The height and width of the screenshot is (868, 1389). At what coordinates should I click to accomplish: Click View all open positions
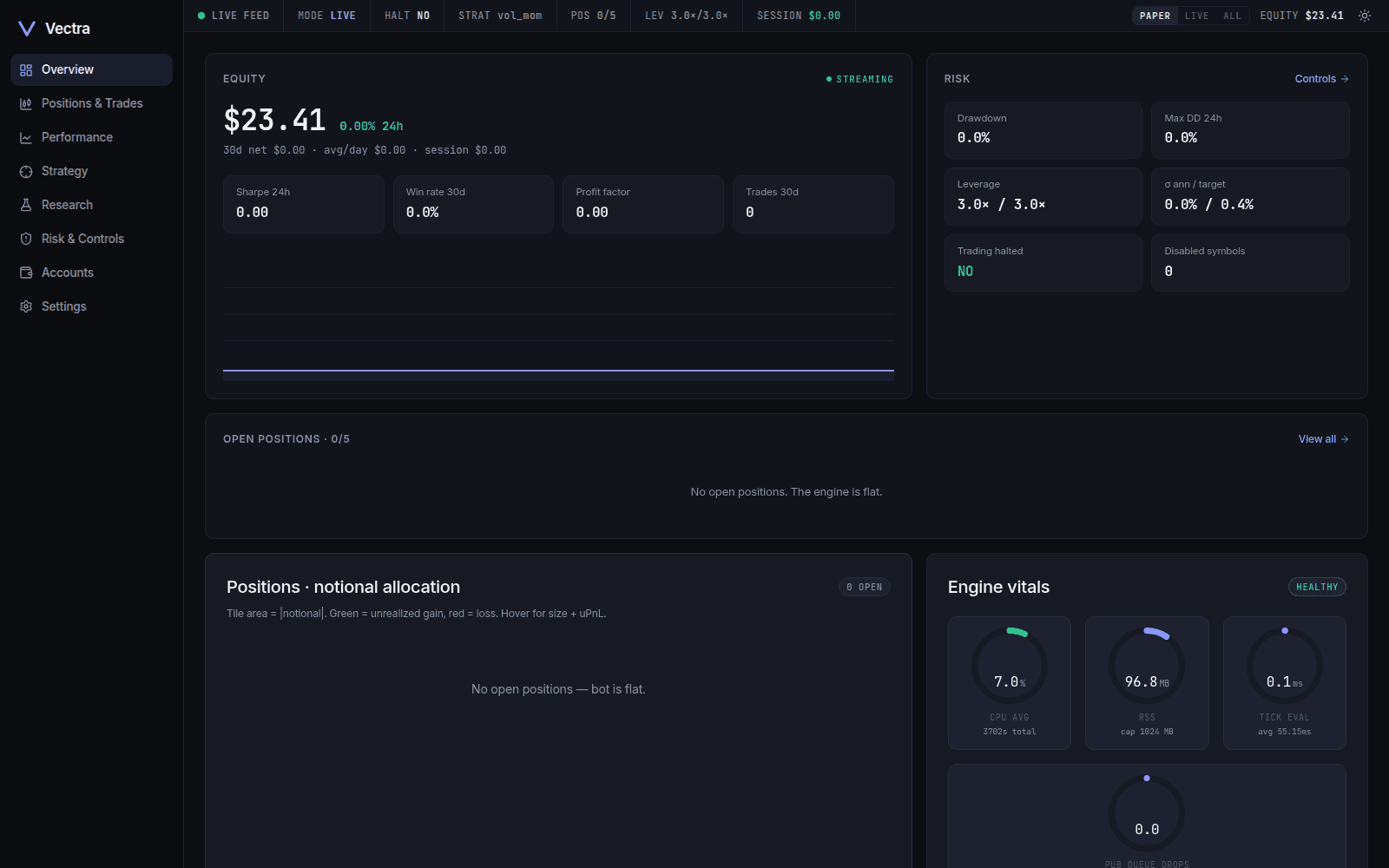pyautogui.click(x=1323, y=439)
